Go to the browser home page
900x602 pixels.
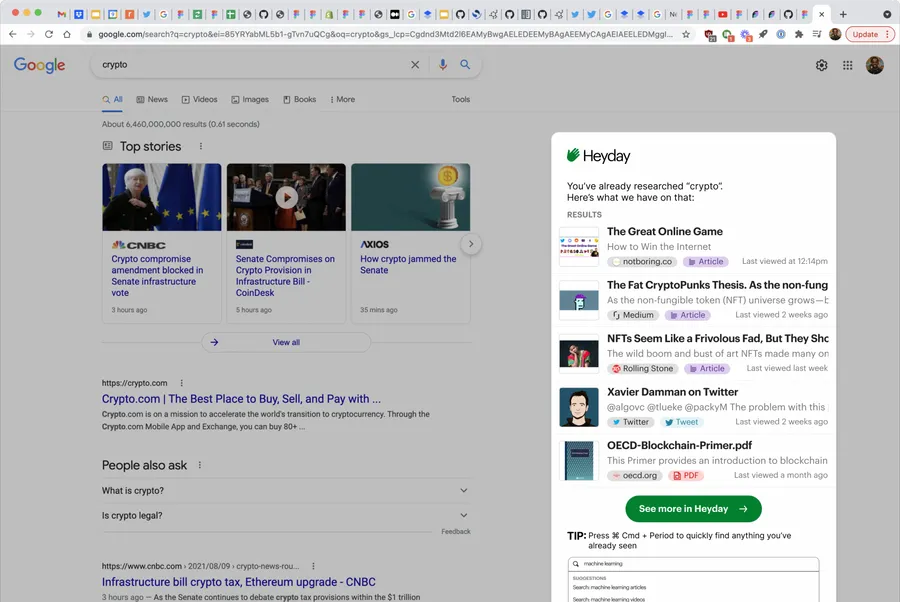pos(67,34)
